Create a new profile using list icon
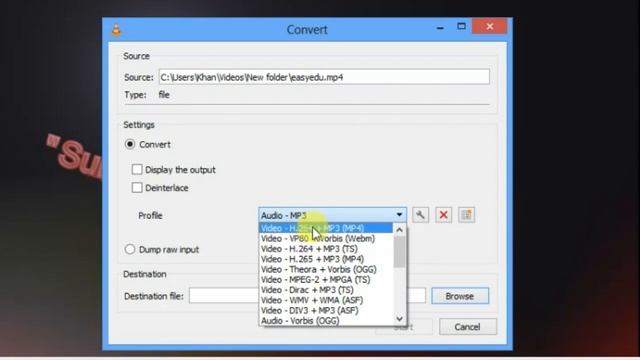The width and height of the screenshot is (640, 360). click(467, 215)
